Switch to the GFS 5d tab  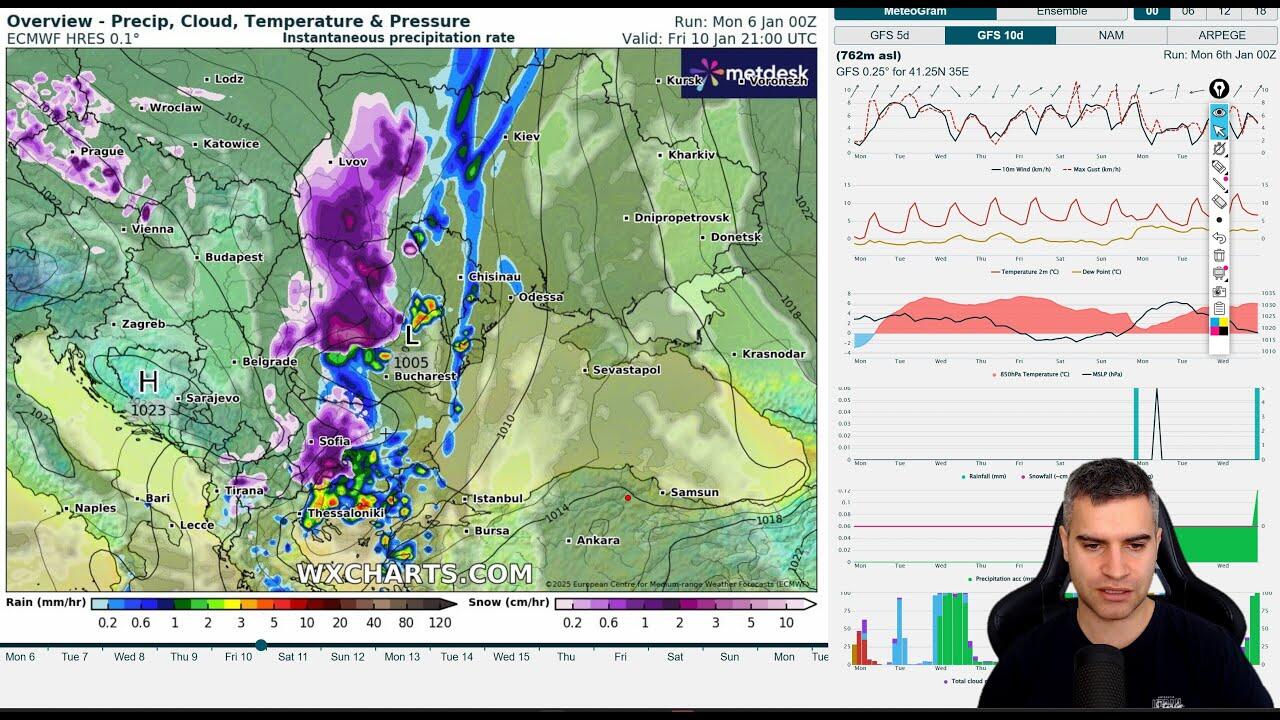pos(889,35)
